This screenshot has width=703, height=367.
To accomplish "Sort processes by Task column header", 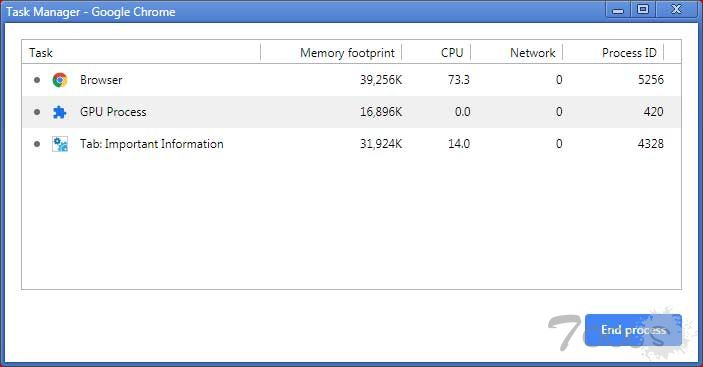I will [x=141, y=52].
